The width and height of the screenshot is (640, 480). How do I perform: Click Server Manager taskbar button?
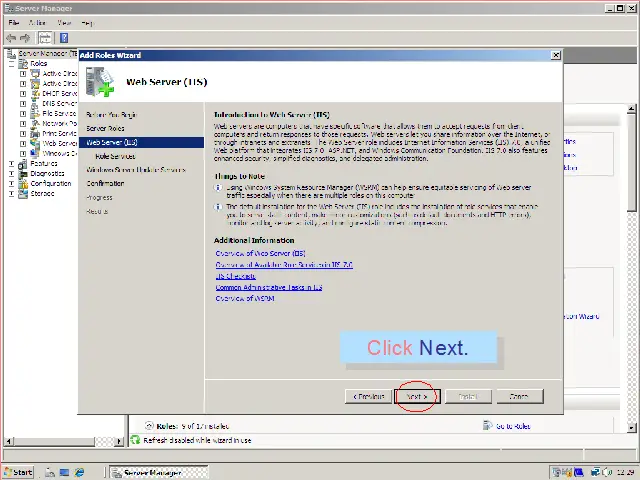(159, 472)
